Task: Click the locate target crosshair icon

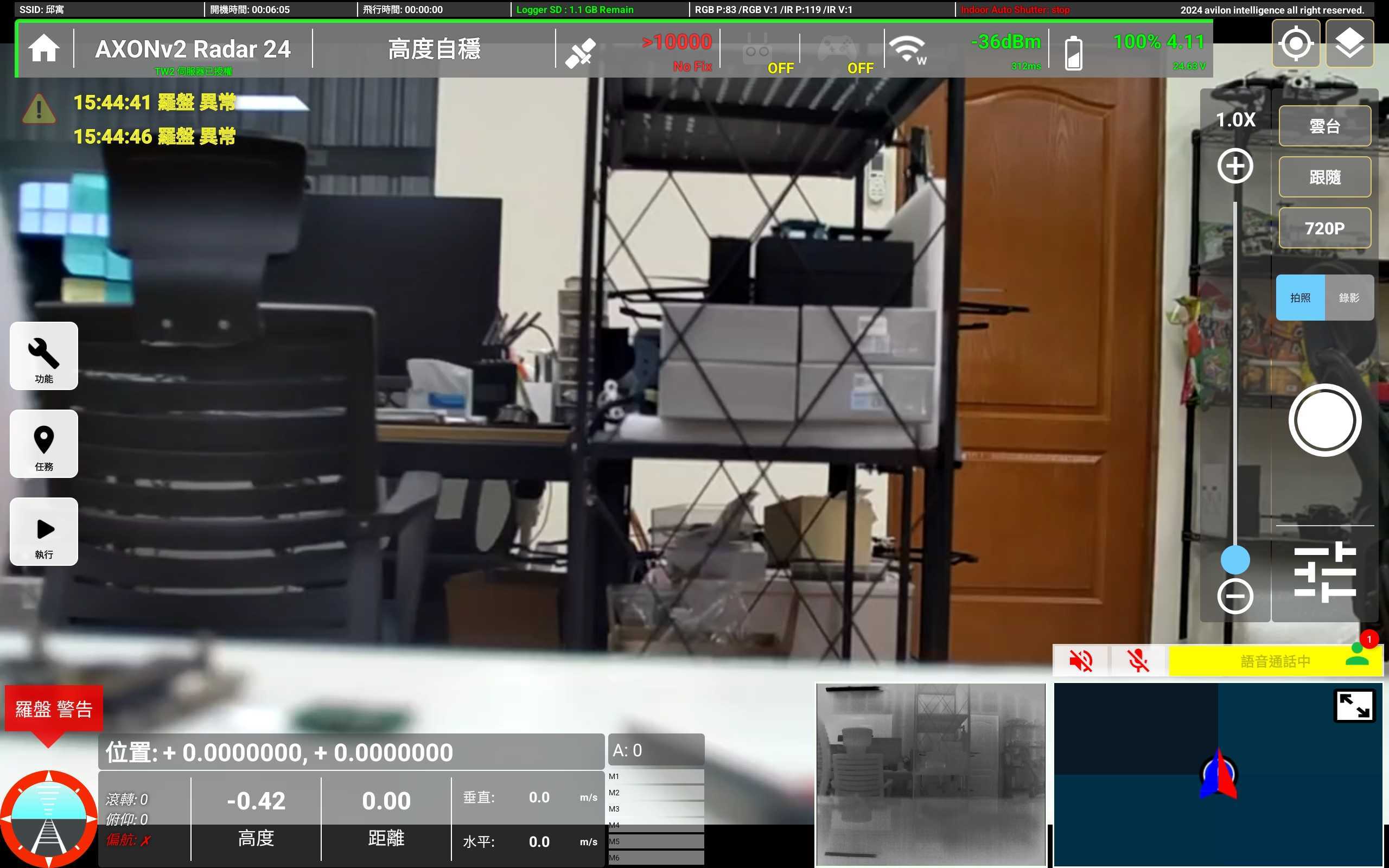Action: click(x=1296, y=43)
